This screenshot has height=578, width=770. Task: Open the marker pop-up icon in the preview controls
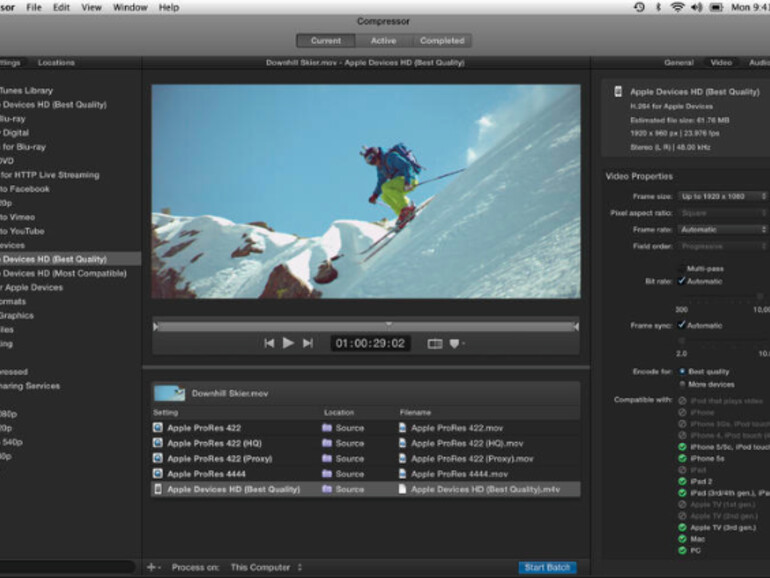point(455,343)
